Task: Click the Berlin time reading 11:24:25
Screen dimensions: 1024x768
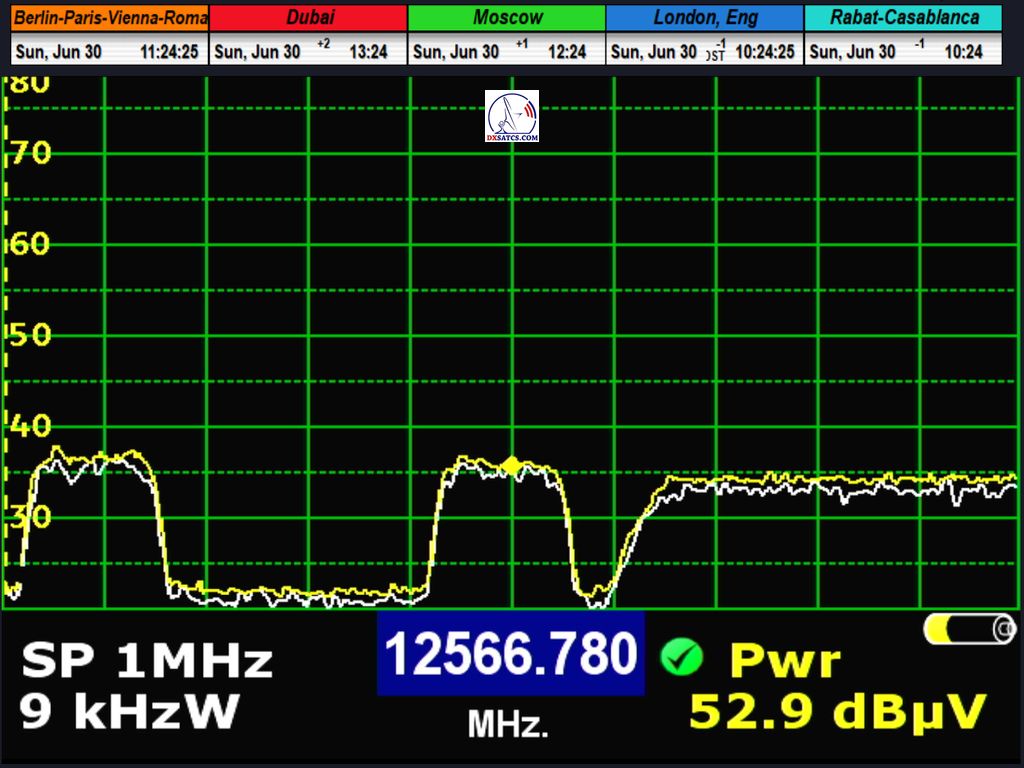Action: (169, 52)
